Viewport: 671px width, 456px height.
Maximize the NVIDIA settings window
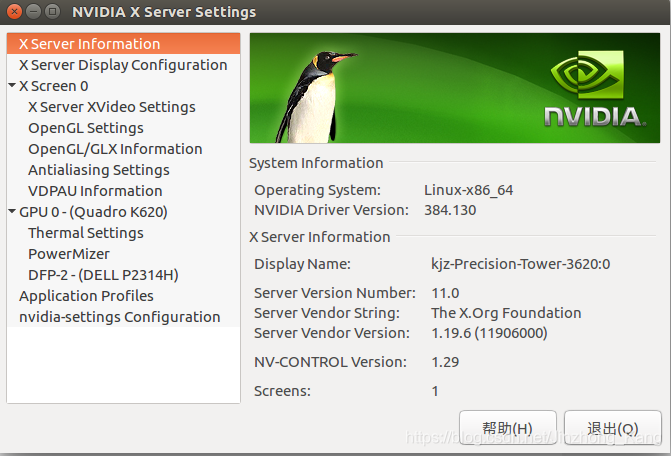tap(53, 12)
